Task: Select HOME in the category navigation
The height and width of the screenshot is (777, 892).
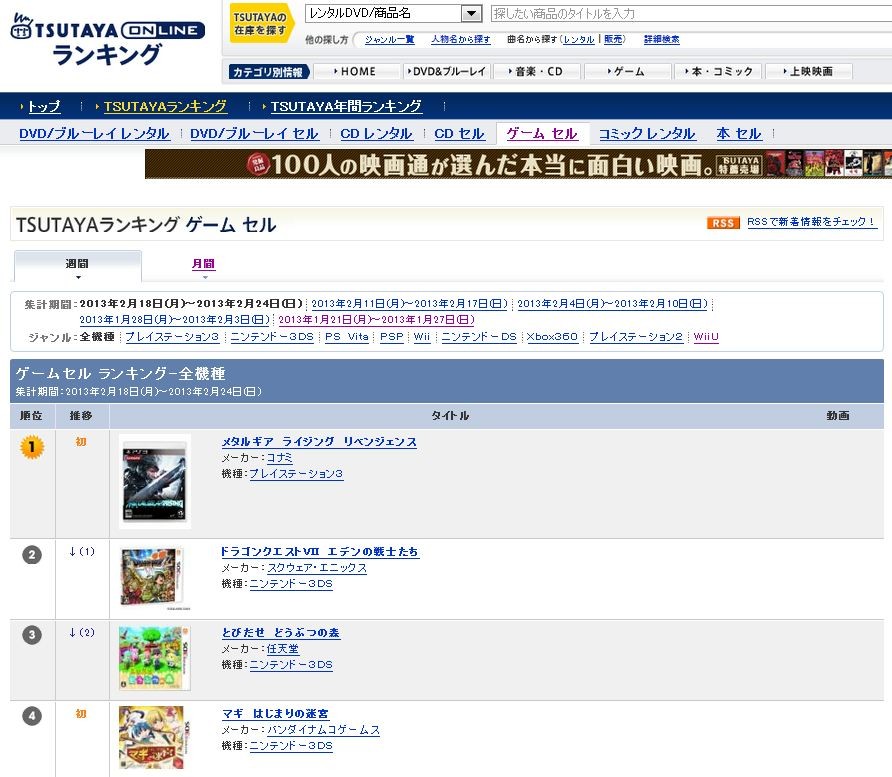Action: [x=355, y=71]
